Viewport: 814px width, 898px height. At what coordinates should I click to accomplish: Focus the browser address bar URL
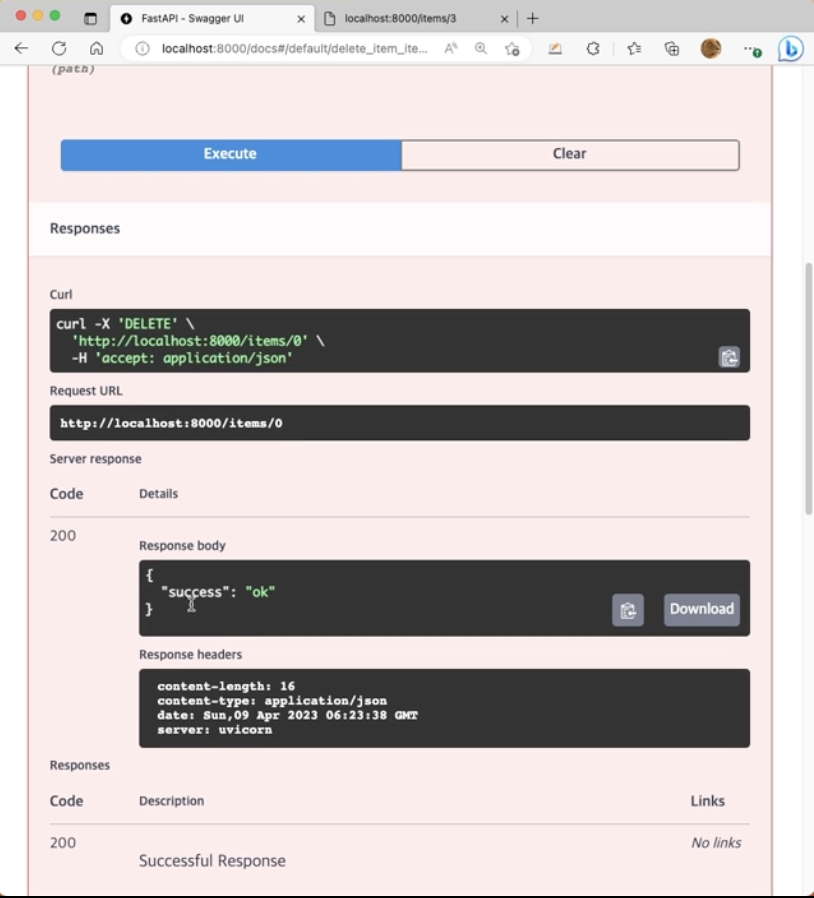294,49
